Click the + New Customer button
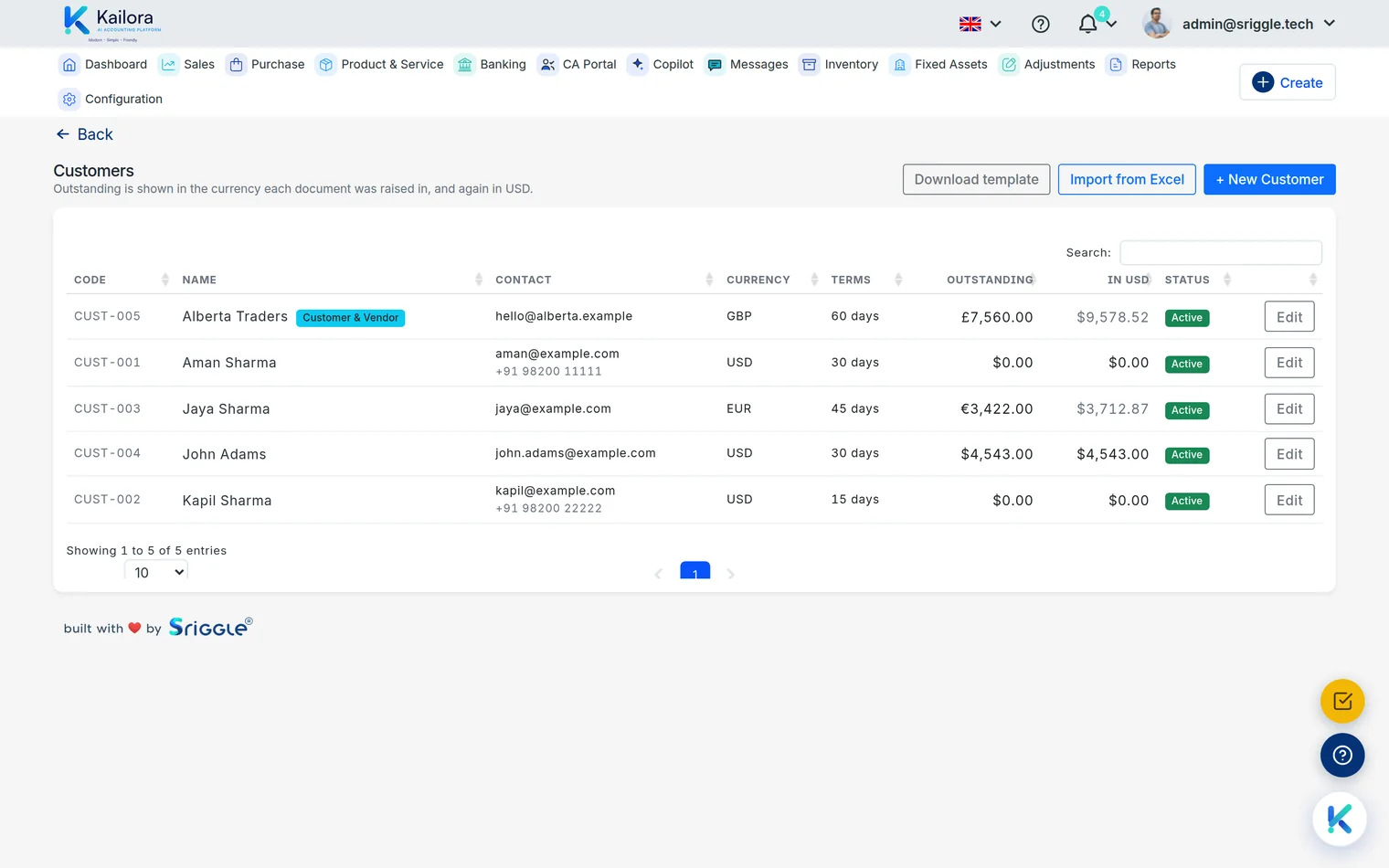The height and width of the screenshot is (868, 1389). 1269,180
